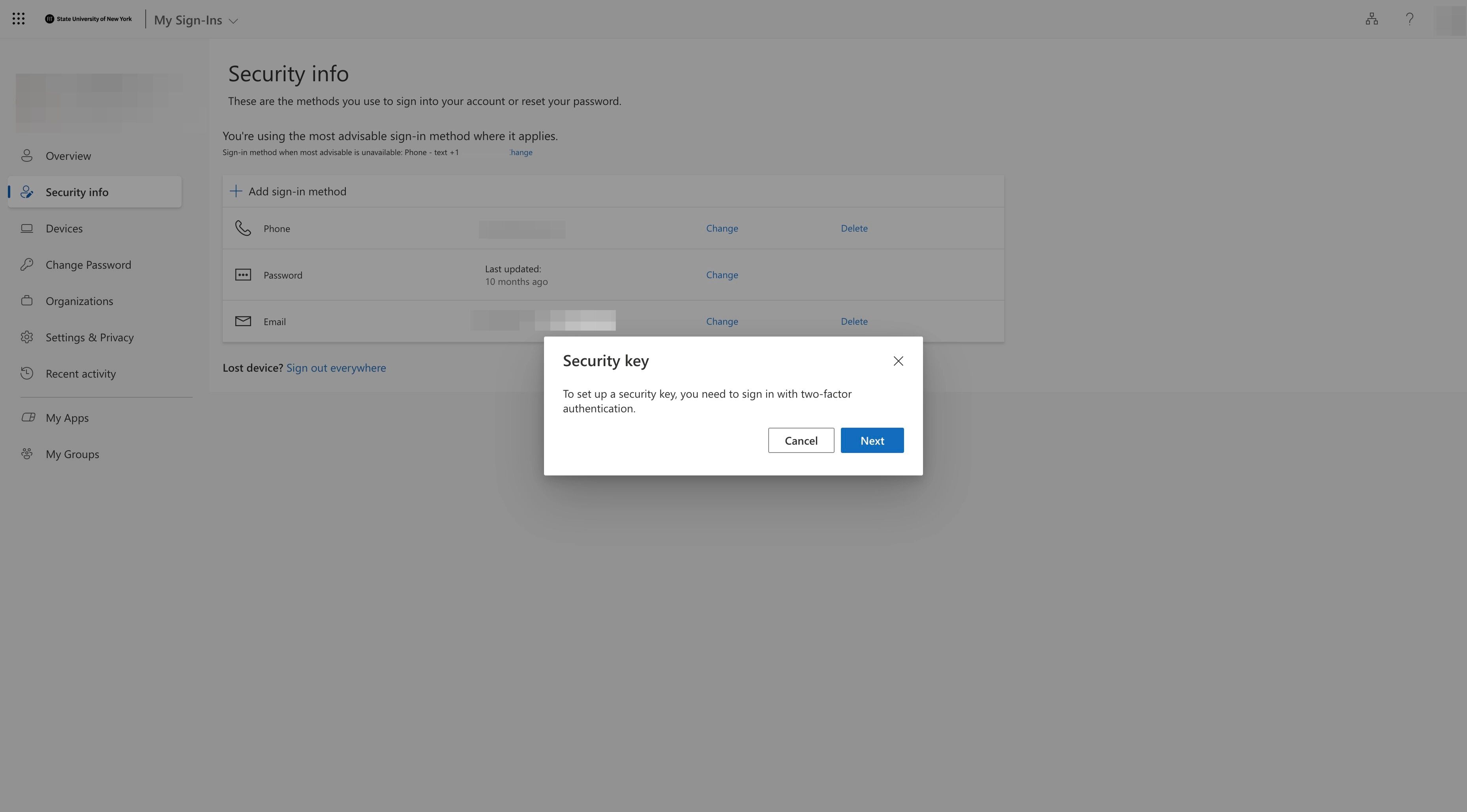1467x812 pixels.
Task: Click Delete link for Phone method
Action: [x=854, y=228]
